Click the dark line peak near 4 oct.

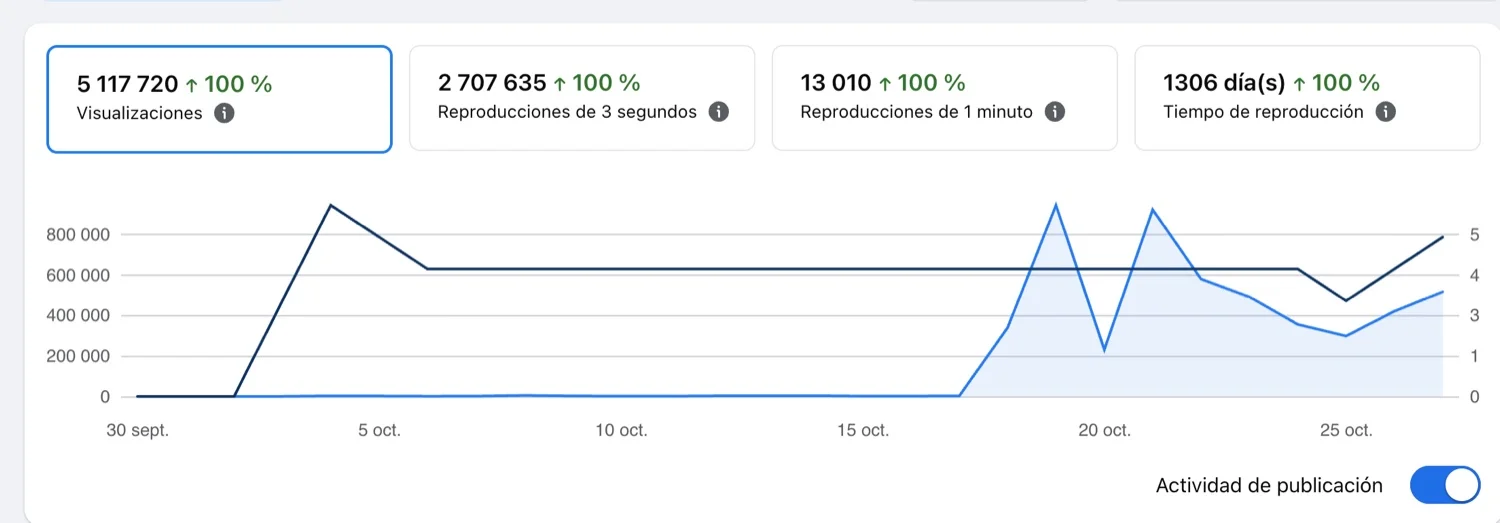point(331,206)
